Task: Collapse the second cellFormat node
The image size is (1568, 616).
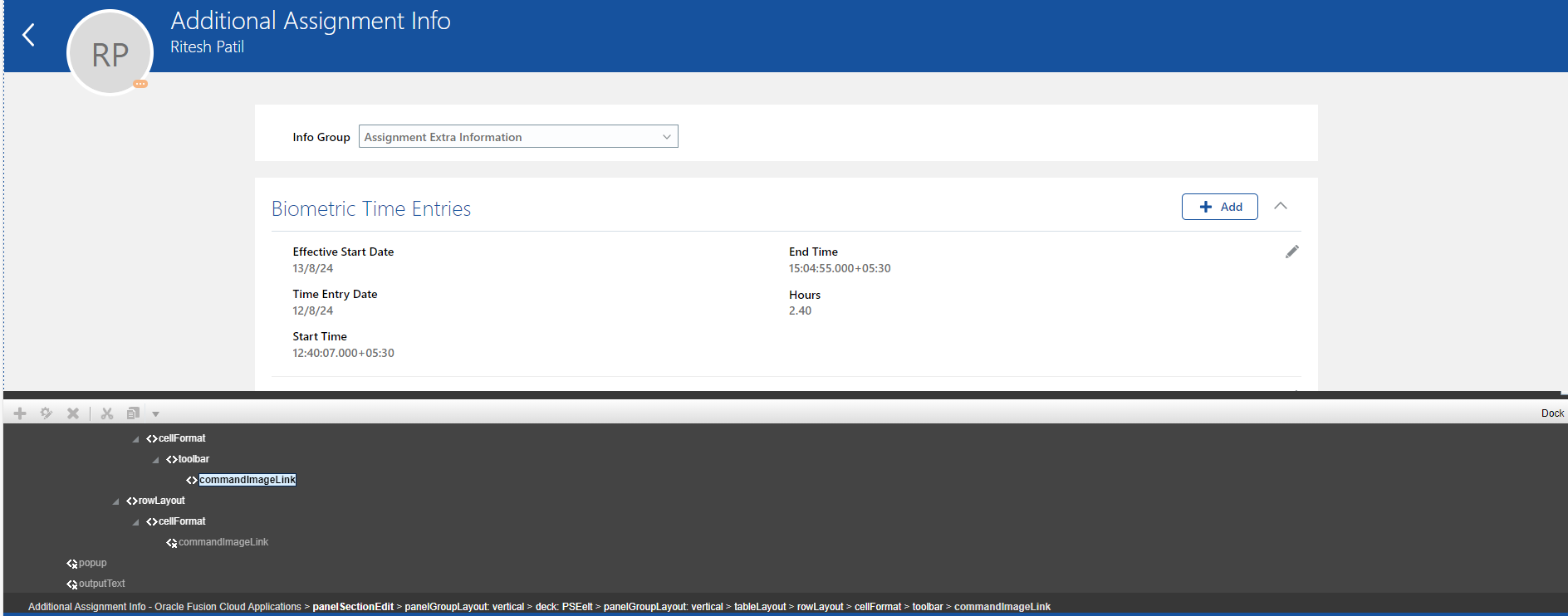Action: tap(135, 522)
